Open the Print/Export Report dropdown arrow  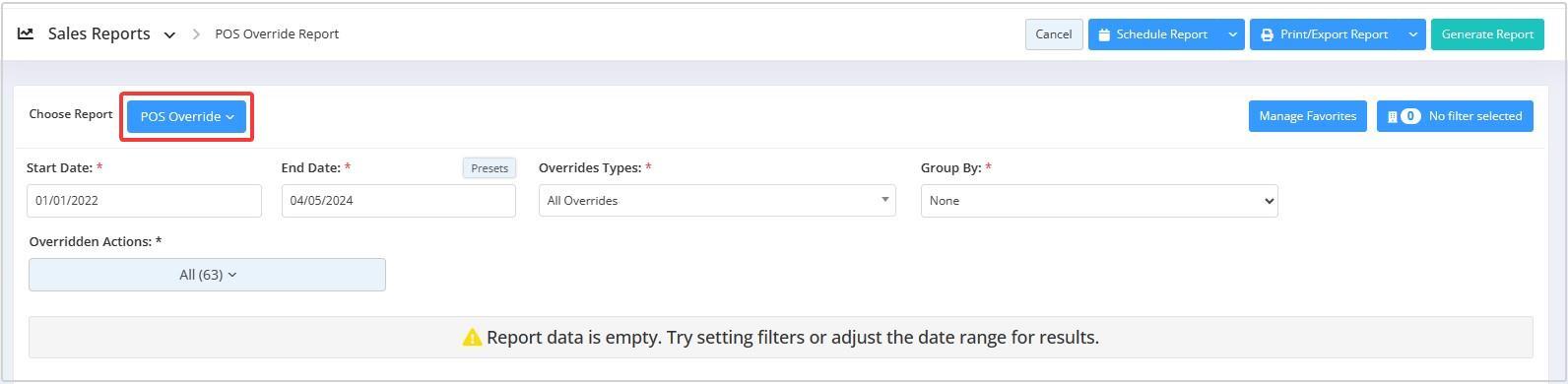[x=1412, y=34]
